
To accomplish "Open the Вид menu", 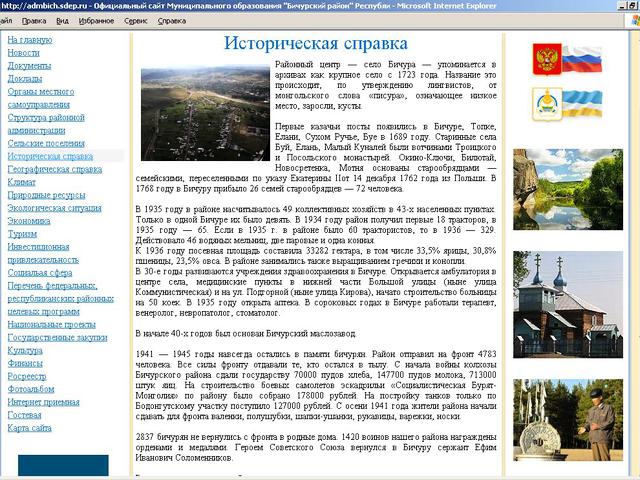I will 62,21.
